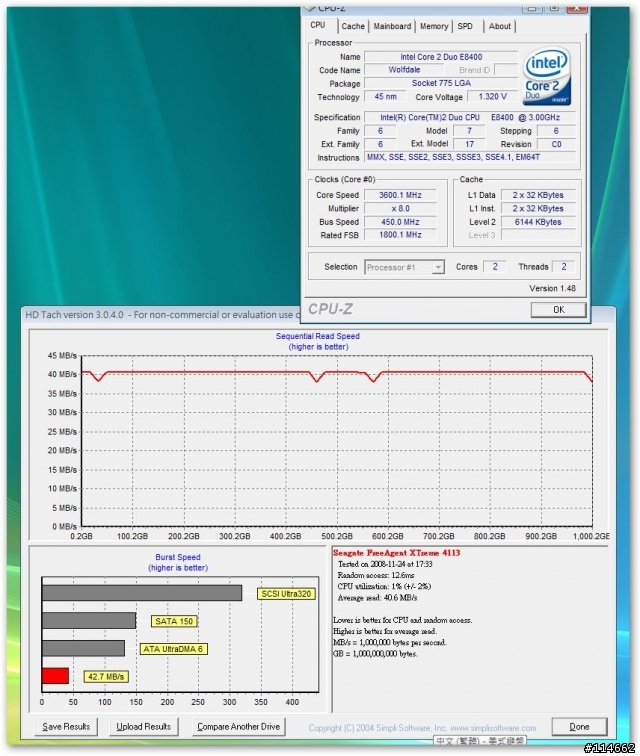Click Save Results in HD Tach
Screen dimensions: 640x756
(x=66, y=727)
